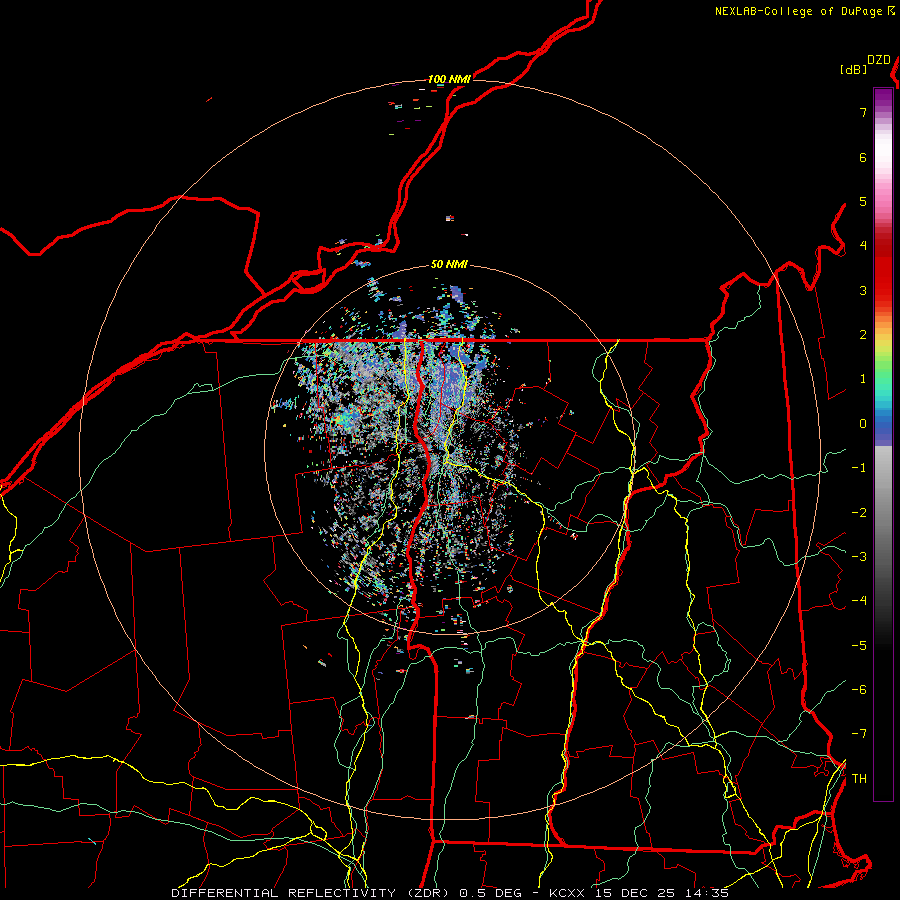Screen dimensions: 900x900
Task: Click the DIFFERENTIAL REFLECTIVITY (ZDR) caption text
Action: click(313, 893)
